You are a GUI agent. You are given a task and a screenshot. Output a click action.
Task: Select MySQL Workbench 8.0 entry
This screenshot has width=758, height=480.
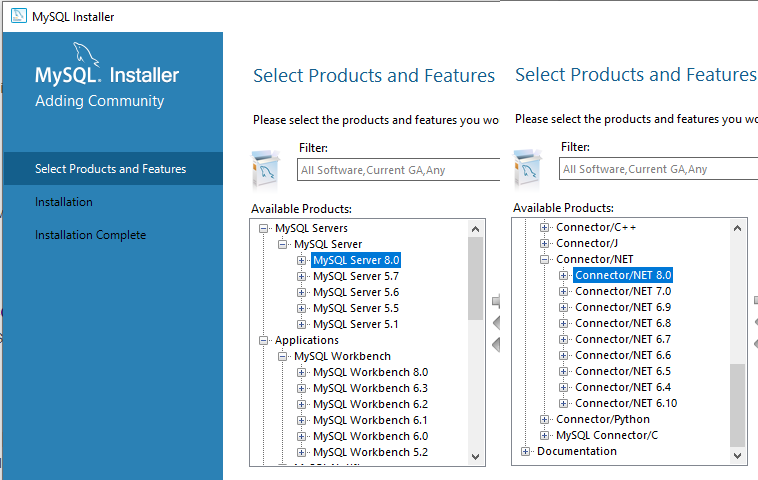(x=371, y=372)
